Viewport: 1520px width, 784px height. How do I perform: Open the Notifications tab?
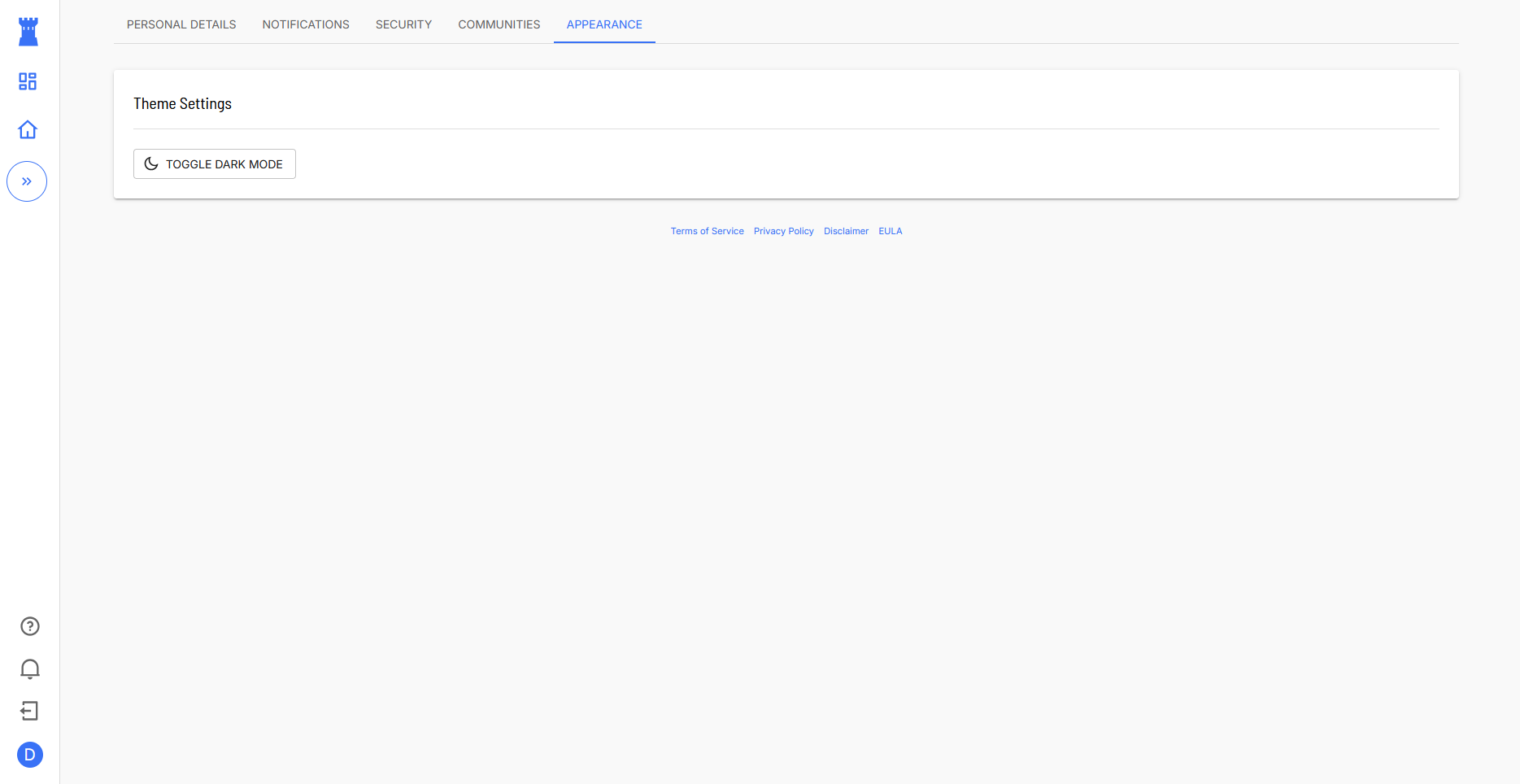306,24
